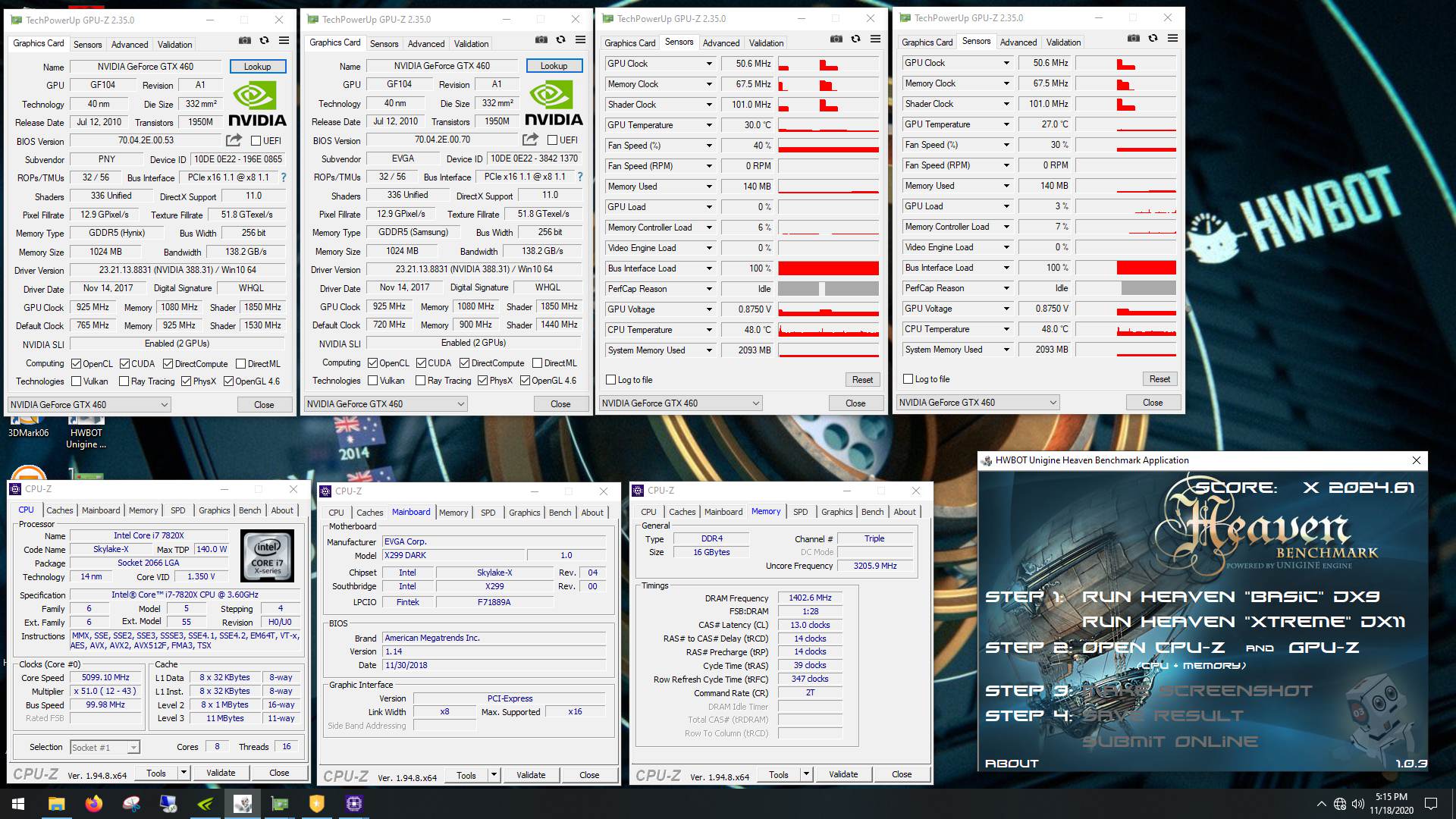Click PCIe question mark in EVGA GPU-Z window
Screen dimensions: 1456x819
coord(580,177)
